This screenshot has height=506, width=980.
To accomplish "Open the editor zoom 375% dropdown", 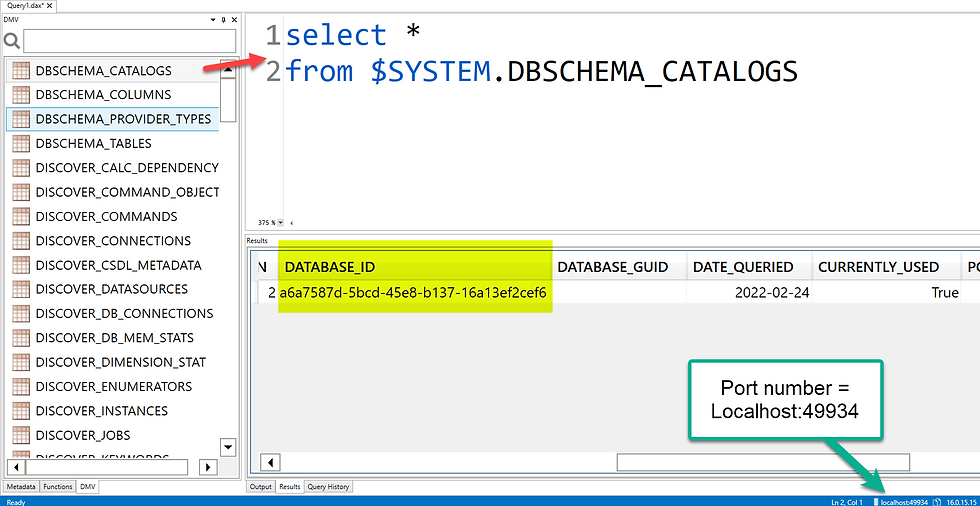I will click(280, 222).
